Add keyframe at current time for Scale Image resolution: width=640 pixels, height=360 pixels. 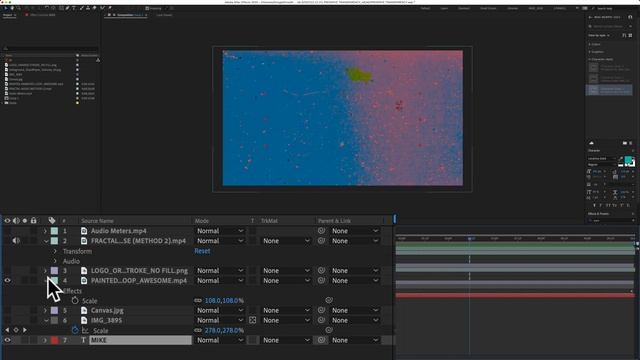16,330
